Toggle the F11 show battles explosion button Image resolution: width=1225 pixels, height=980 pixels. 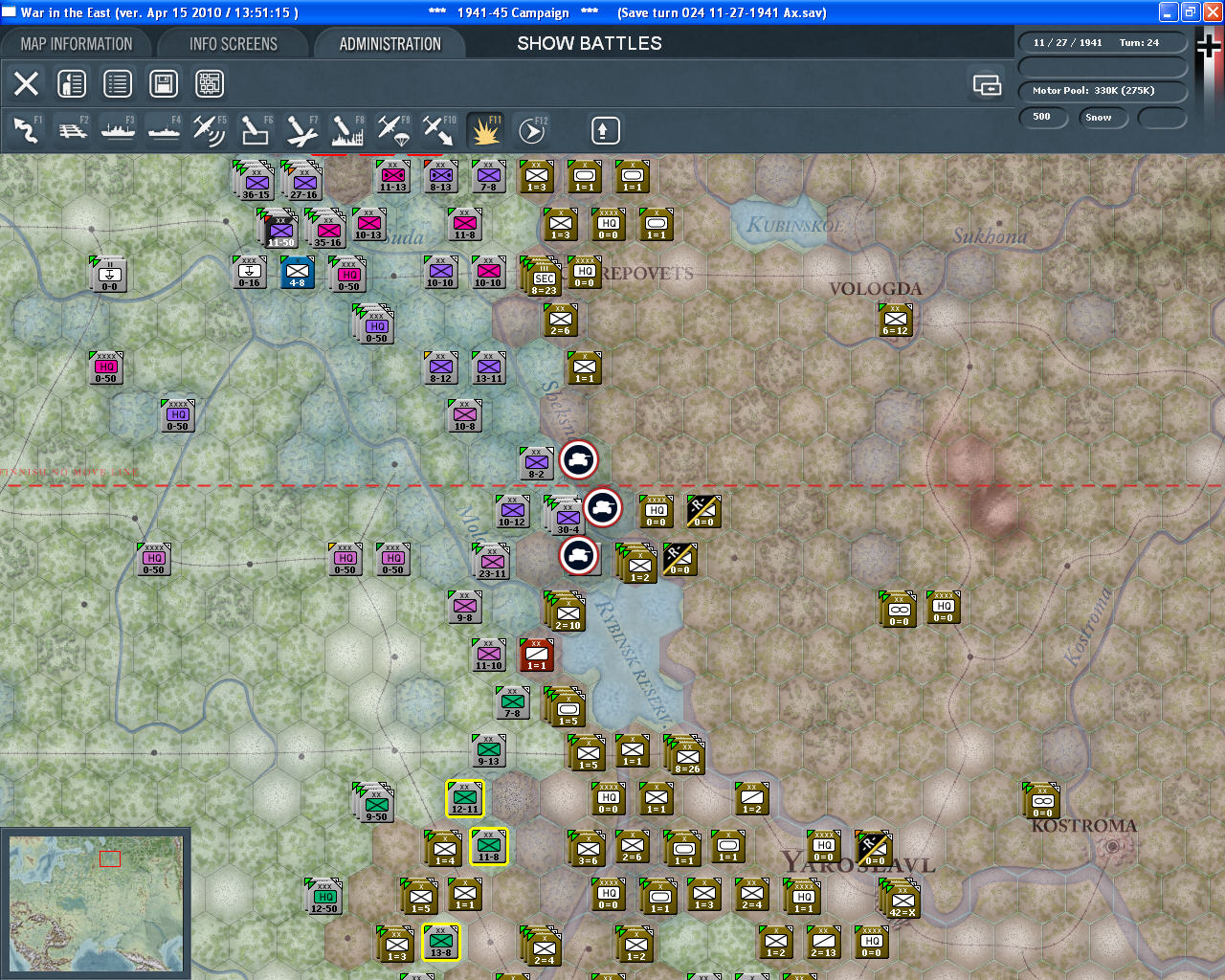pyautogui.click(x=485, y=130)
